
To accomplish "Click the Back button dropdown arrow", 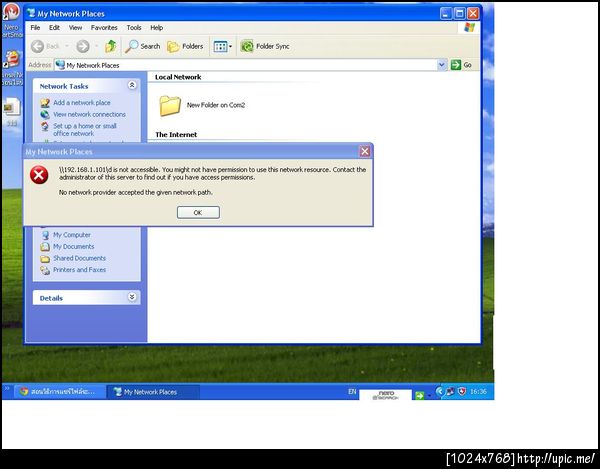I will (67, 46).
